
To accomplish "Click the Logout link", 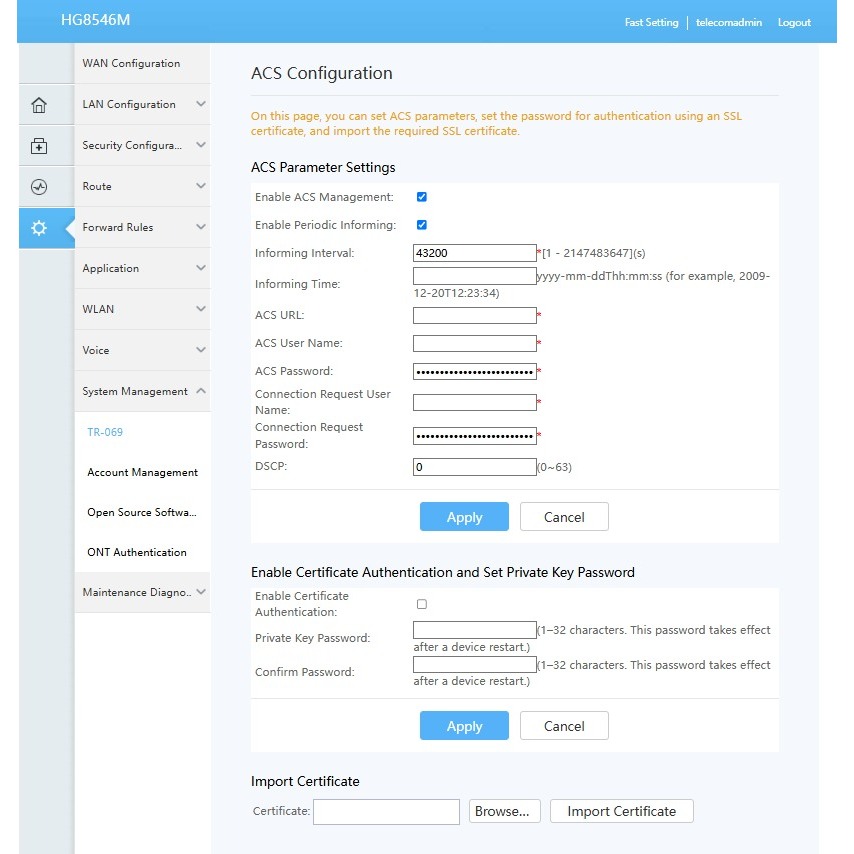I will point(794,22).
